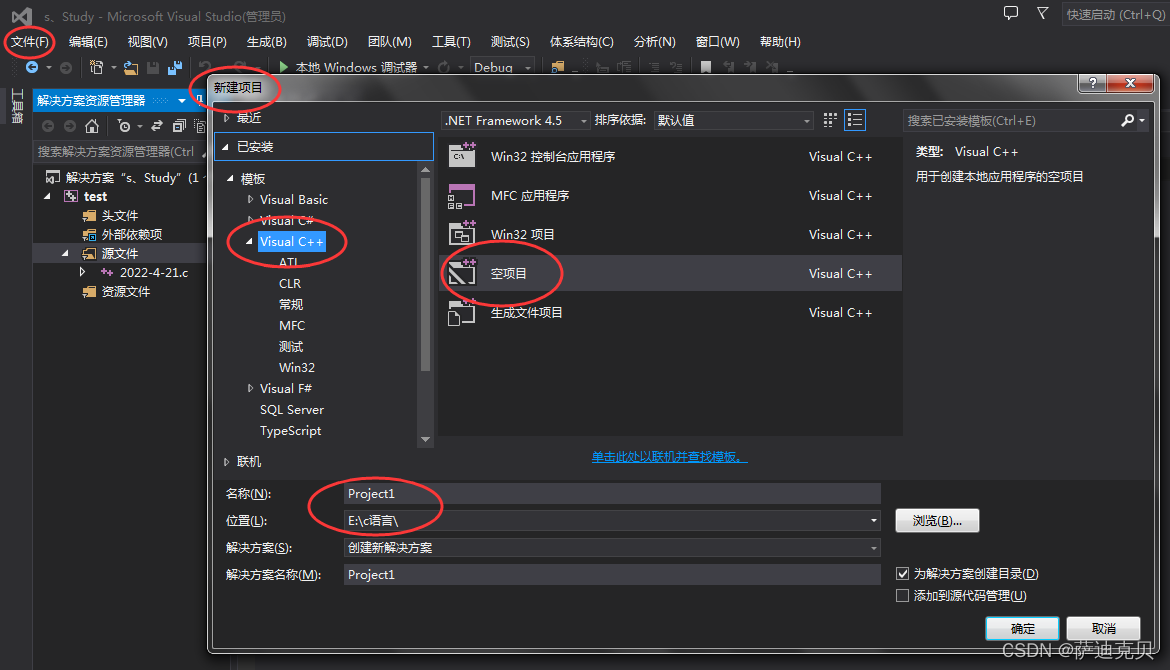Toggle 为解决方案创建目录 checkbox
Screen dimensions: 1170x670
(x=903, y=574)
